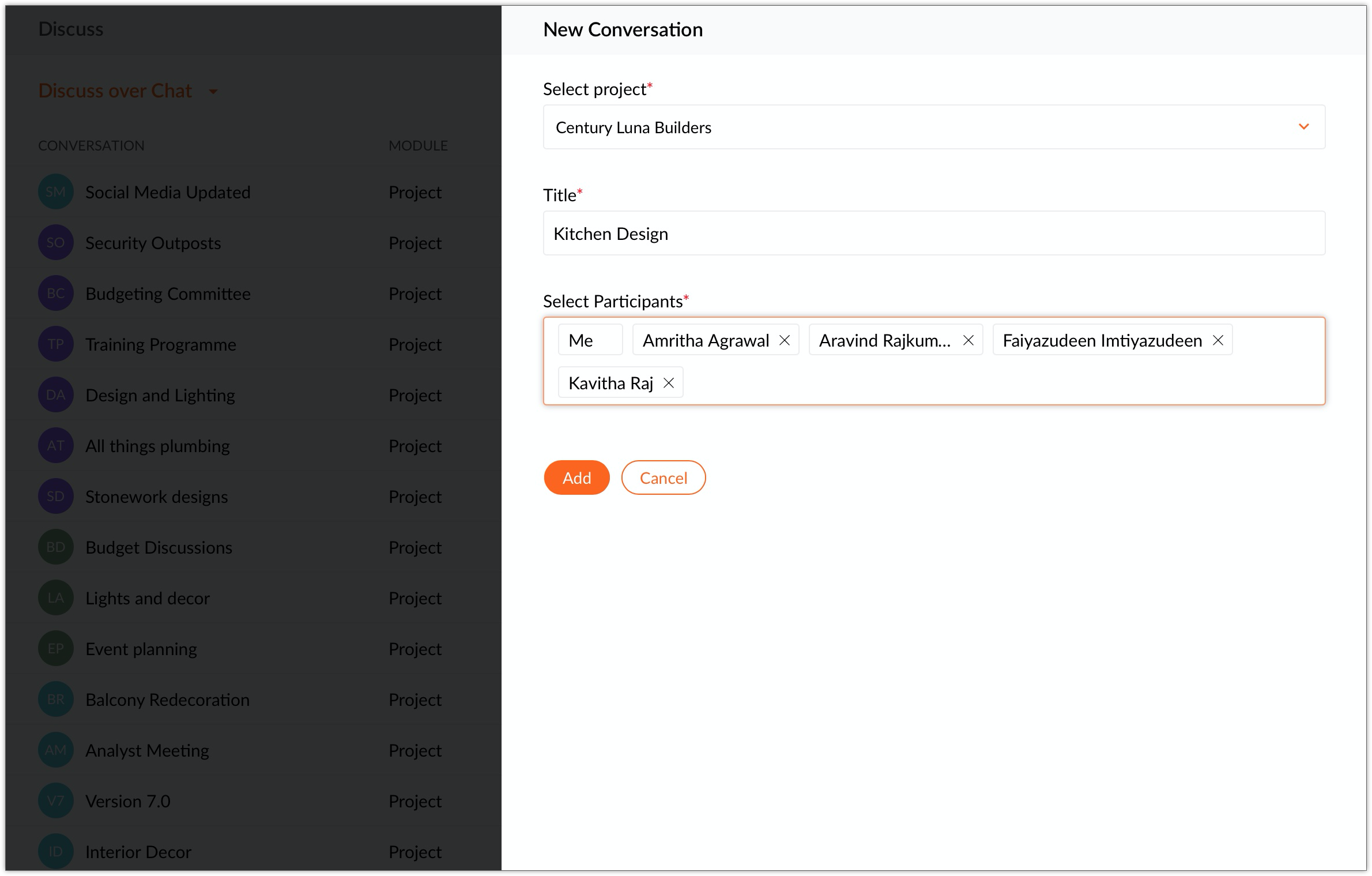
Task: Click the V7 avatar for Version 7.0
Action: [55, 801]
